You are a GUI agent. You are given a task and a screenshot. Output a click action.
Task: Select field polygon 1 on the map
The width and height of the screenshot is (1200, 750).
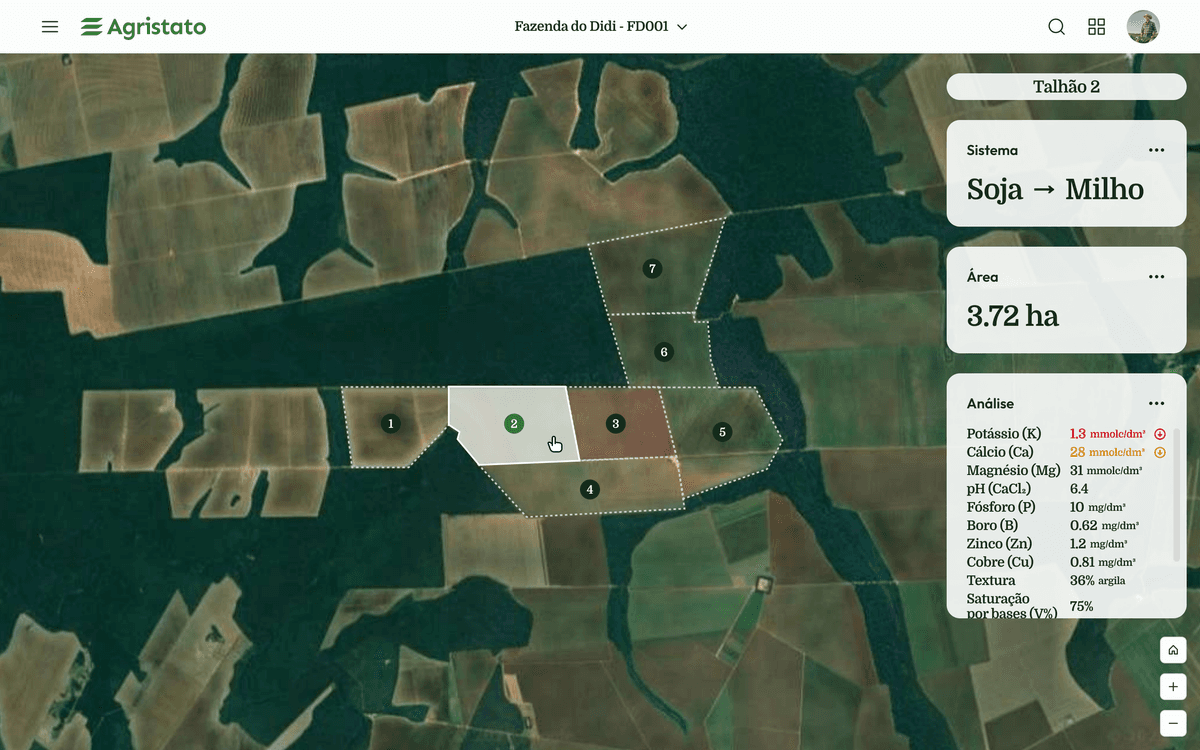pyautogui.click(x=390, y=423)
